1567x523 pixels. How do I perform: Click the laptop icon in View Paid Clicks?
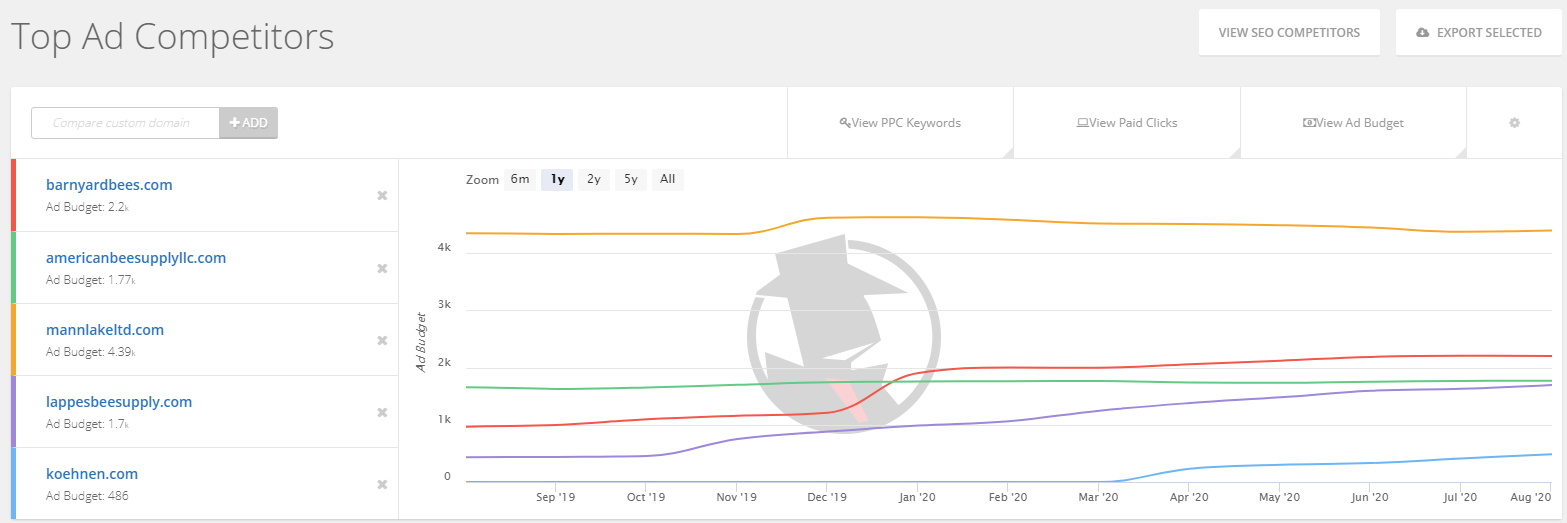point(1082,123)
